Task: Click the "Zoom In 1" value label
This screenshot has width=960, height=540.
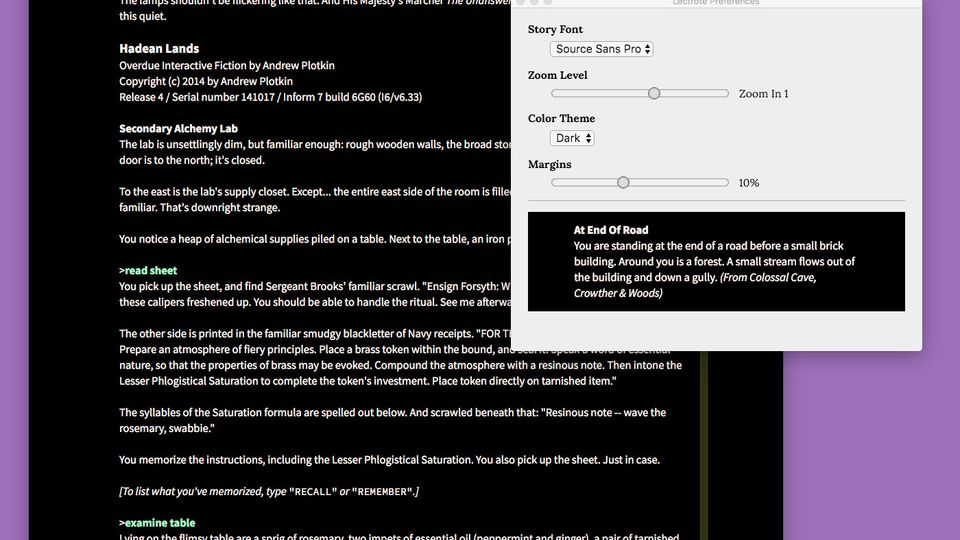Action: tap(763, 94)
